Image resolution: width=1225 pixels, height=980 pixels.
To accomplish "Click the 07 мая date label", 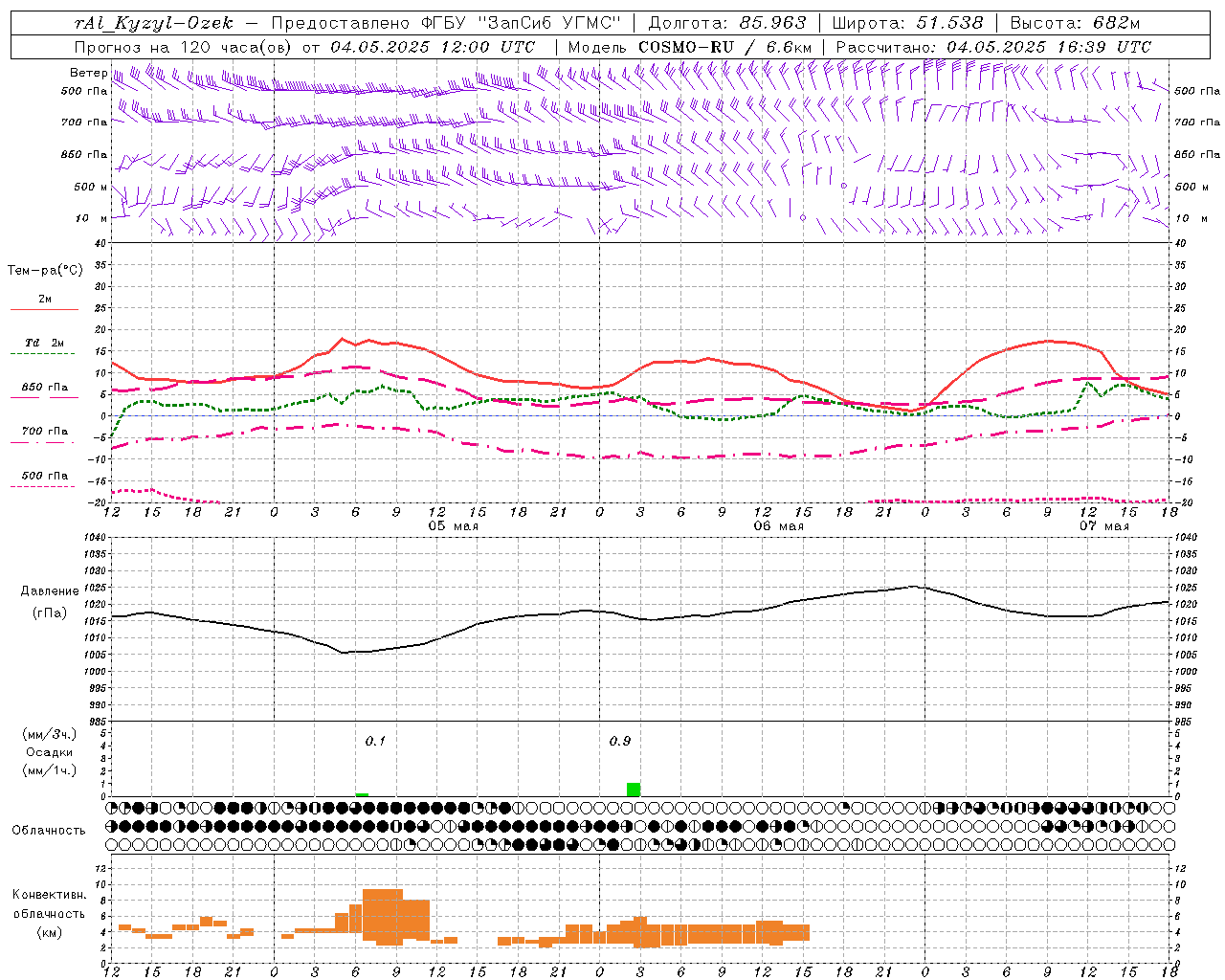I will (1103, 526).
